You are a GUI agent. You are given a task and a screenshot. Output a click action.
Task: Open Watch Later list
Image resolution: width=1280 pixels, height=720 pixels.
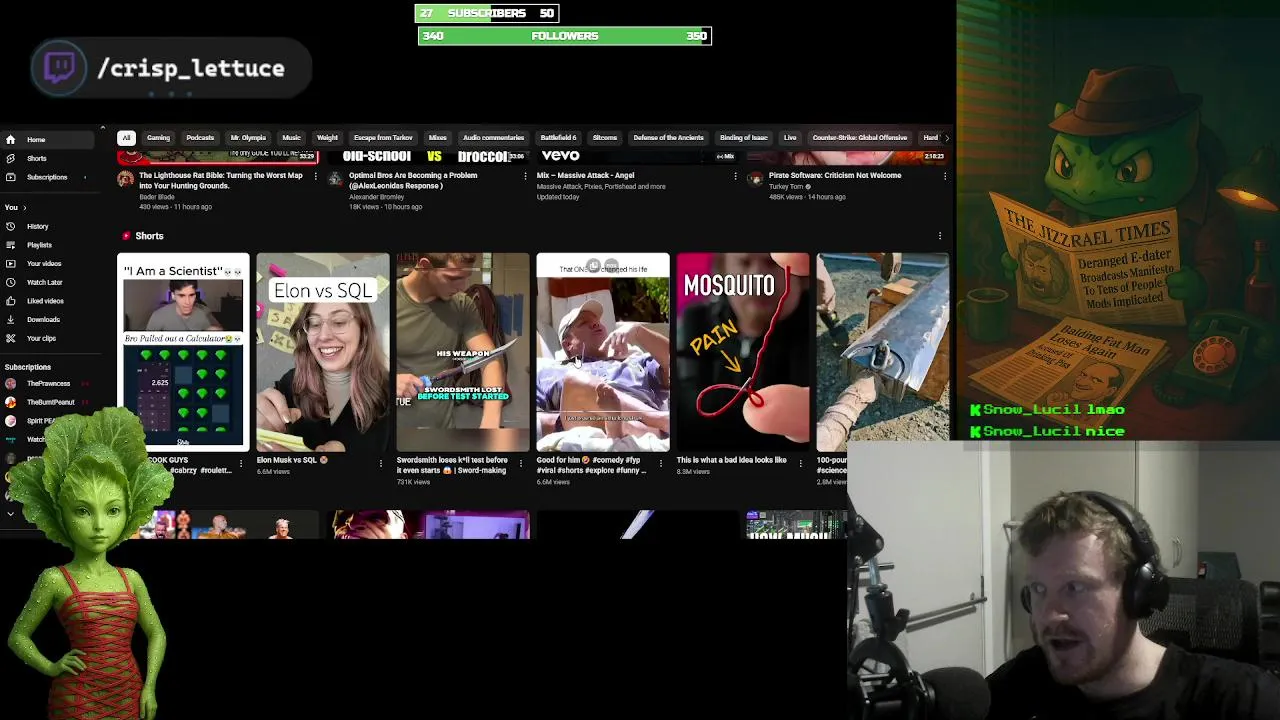click(x=44, y=282)
